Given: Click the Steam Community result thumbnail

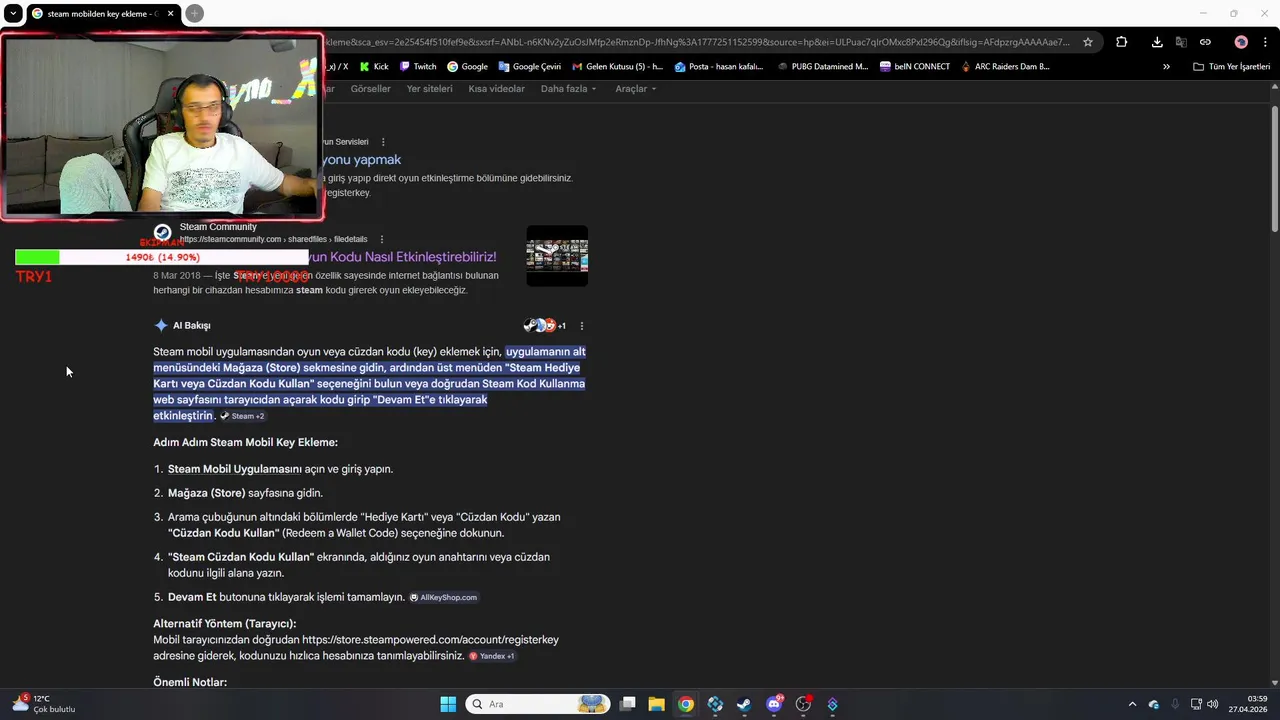Looking at the screenshot, I should point(557,256).
